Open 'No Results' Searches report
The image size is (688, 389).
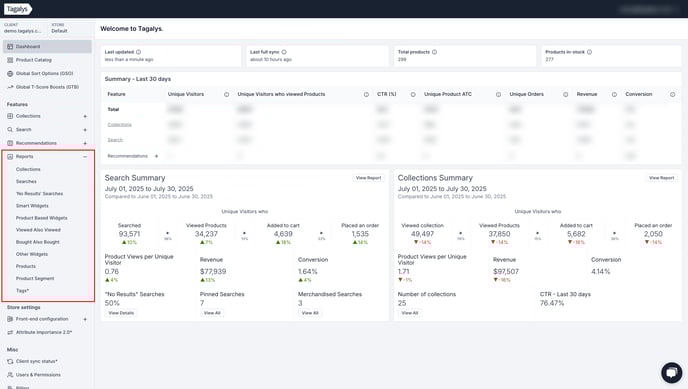(x=39, y=193)
